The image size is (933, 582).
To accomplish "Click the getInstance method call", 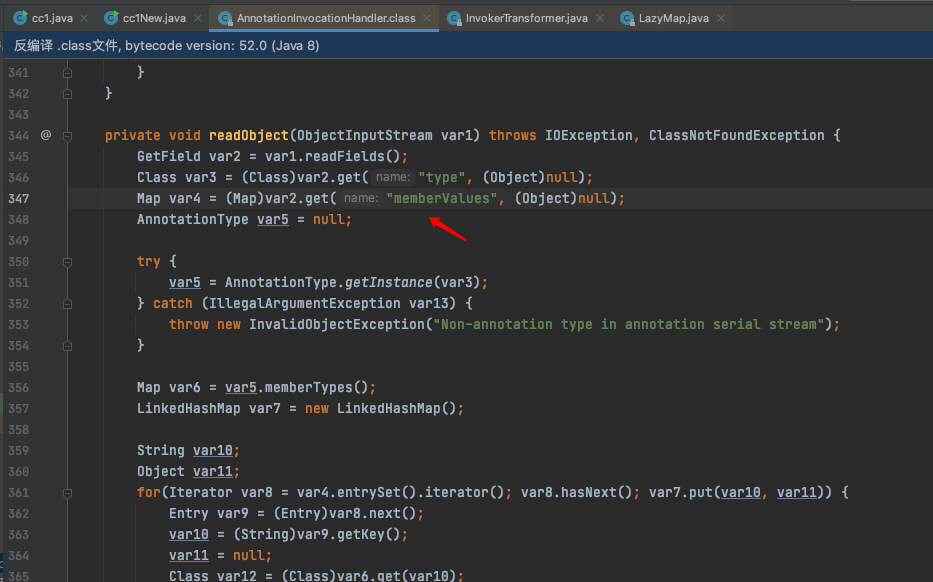I will (x=389, y=283).
